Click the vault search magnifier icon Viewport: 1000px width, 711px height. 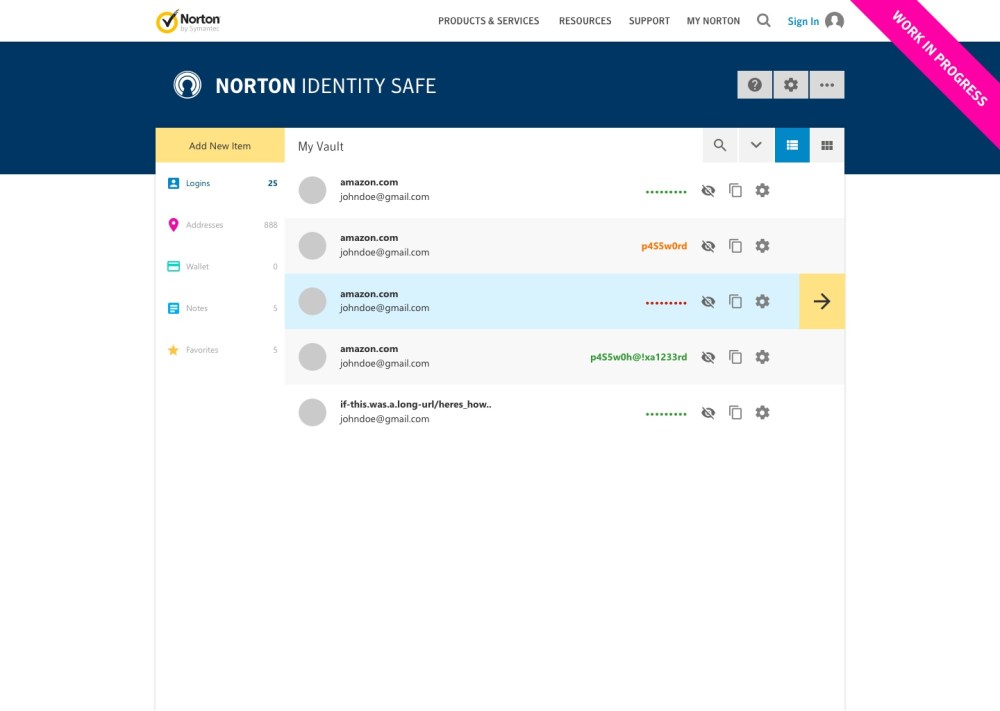click(x=720, y=146)
